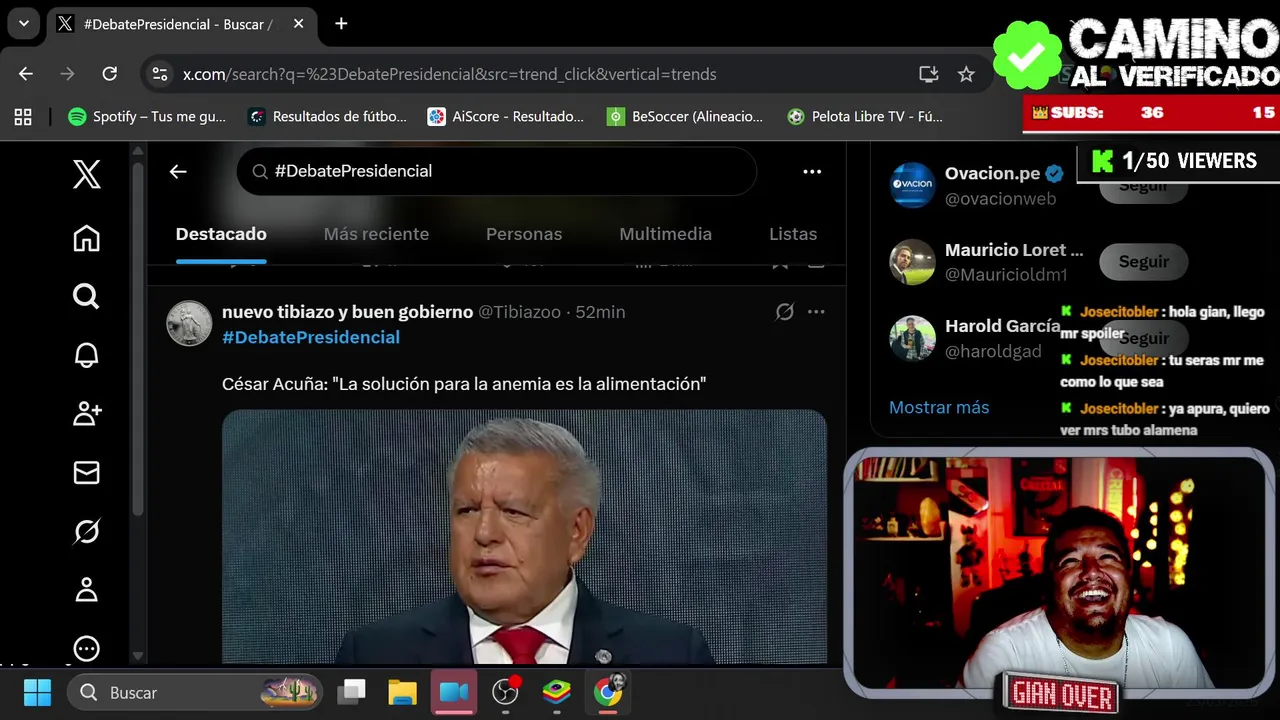Open Pelota Libre TV bookmark

click(865, 117)
